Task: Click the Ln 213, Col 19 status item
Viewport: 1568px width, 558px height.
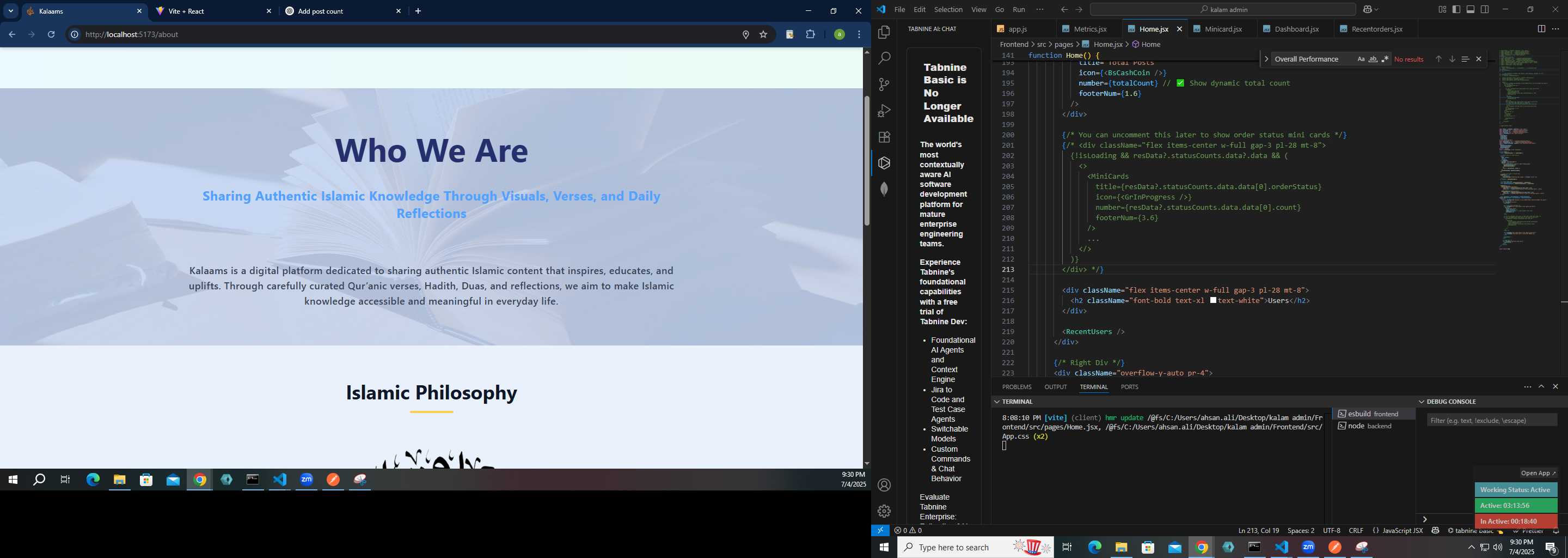Action: point(1258,531)
